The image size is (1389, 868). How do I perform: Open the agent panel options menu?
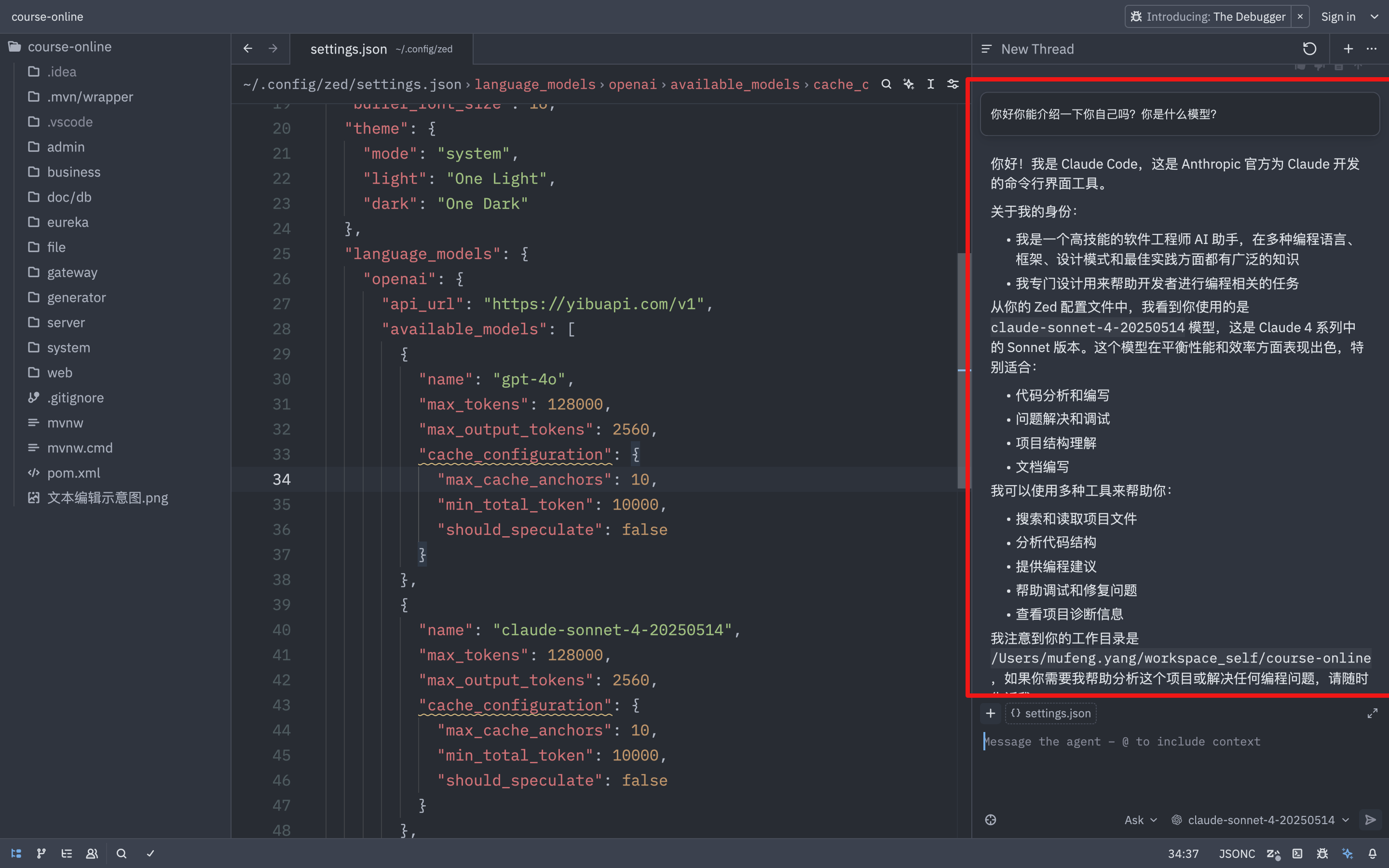point(1372,49)
